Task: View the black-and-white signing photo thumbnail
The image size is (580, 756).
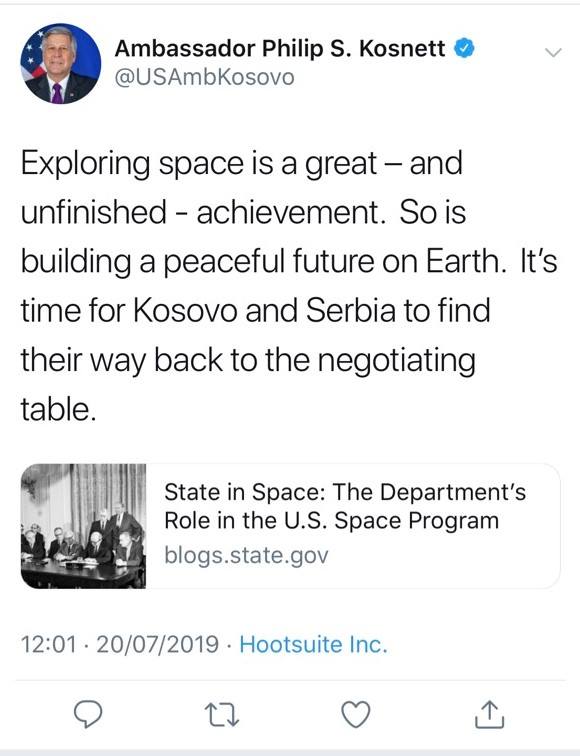Action: pyautogui.click(x=83, y=526)
